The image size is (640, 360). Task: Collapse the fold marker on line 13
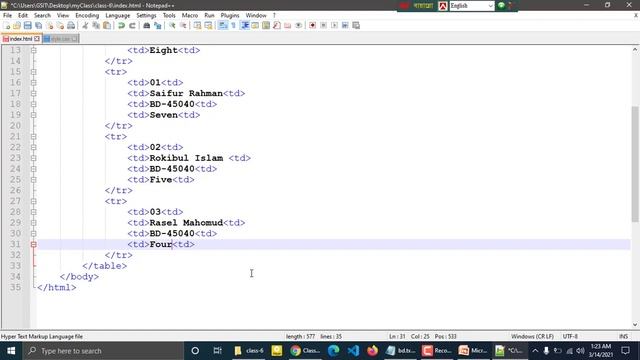pyautogui.click(x=33, y=50)
